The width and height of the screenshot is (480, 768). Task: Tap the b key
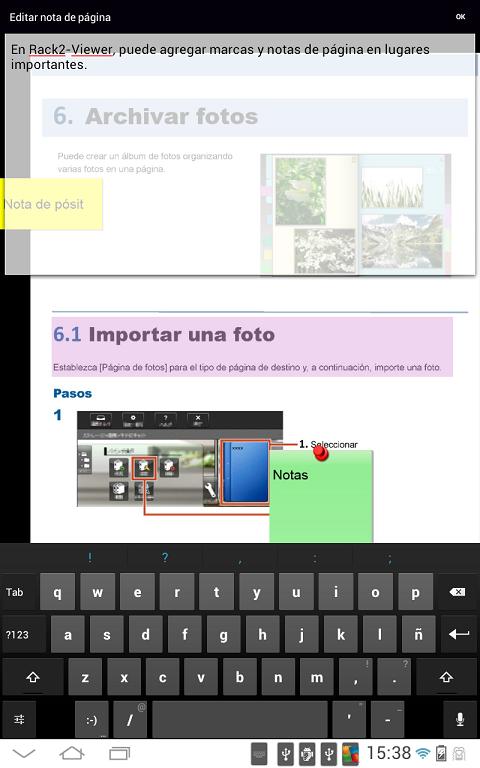click(240, 677)
